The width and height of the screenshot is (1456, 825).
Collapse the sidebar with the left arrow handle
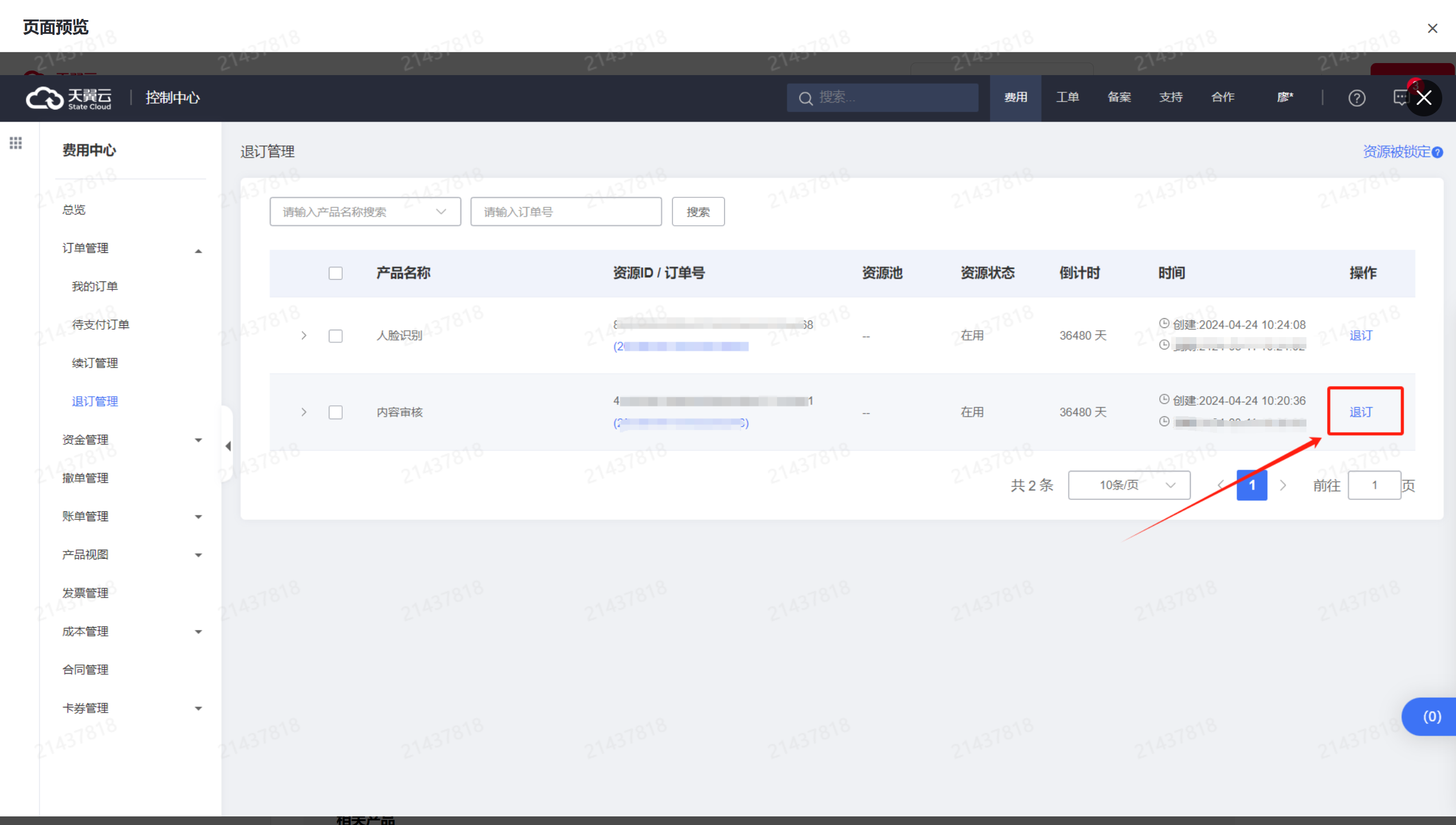point(228,446)
